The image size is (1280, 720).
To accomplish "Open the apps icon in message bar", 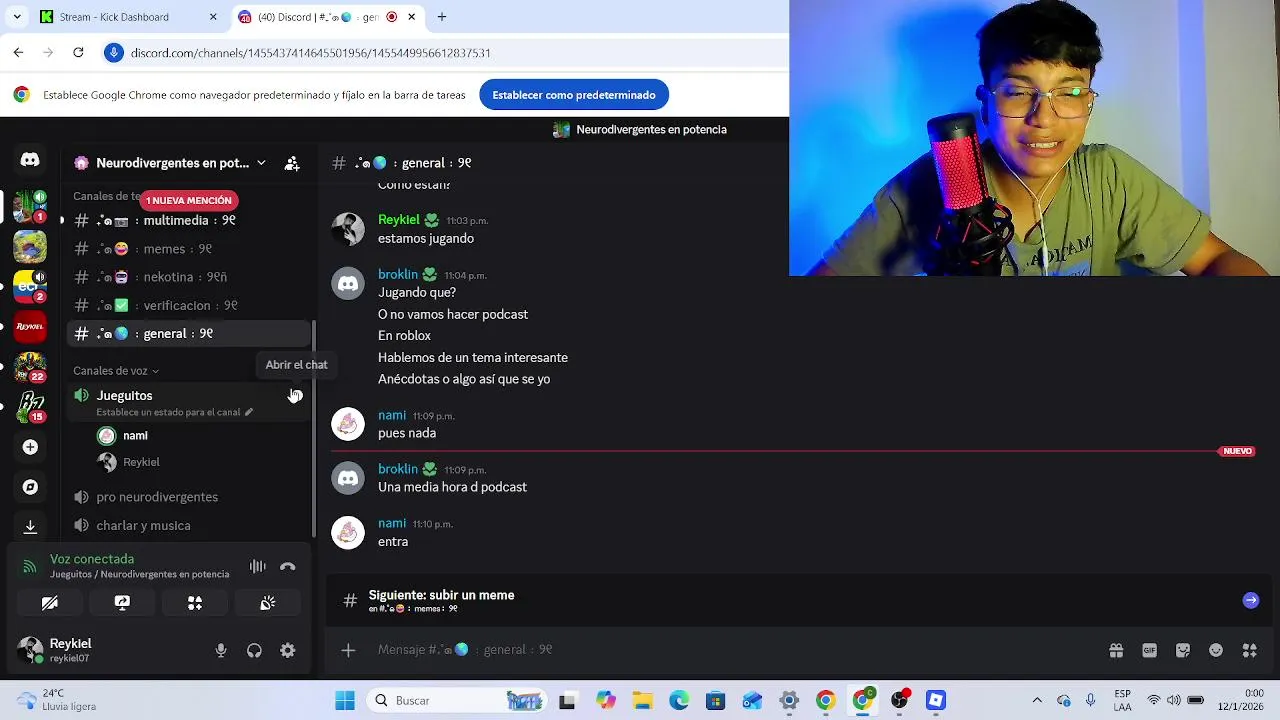I will [x=1249, y=650].
